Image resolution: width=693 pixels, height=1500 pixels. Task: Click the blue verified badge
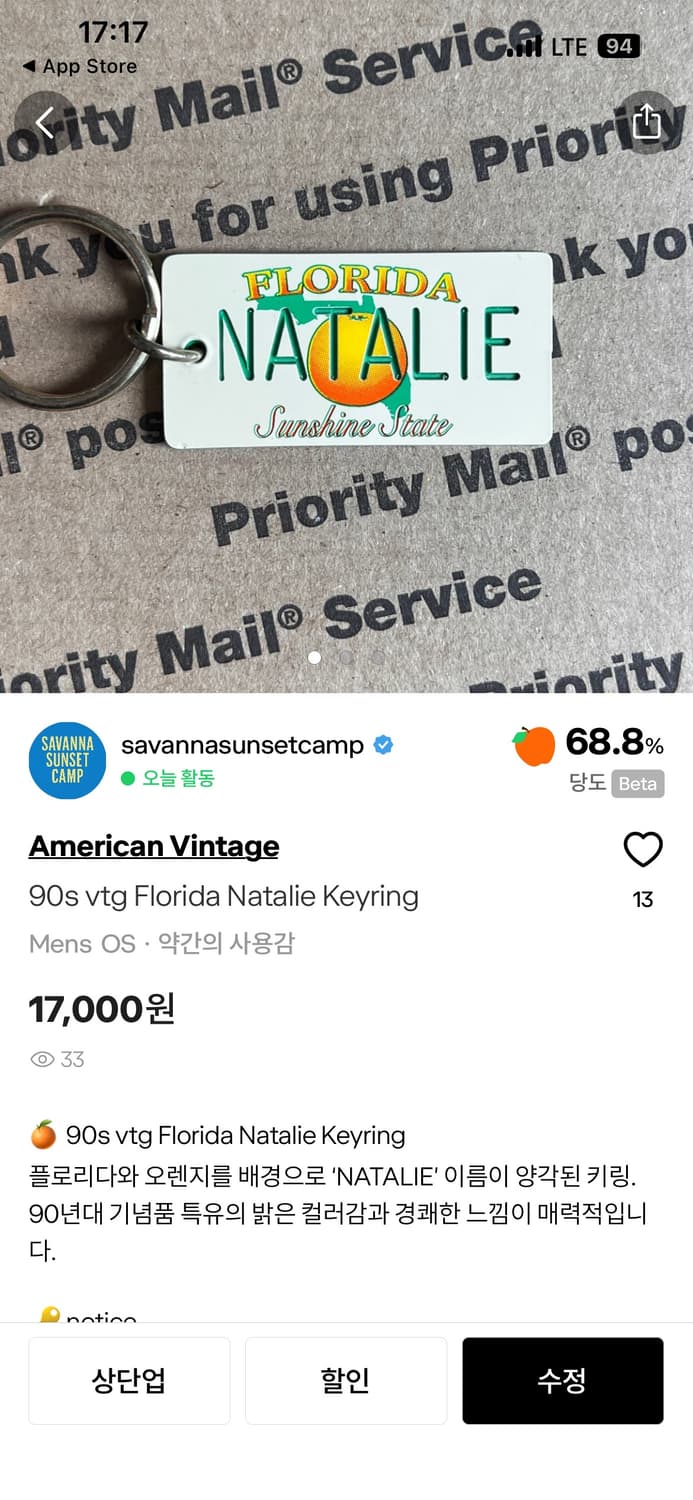[383, 745]
